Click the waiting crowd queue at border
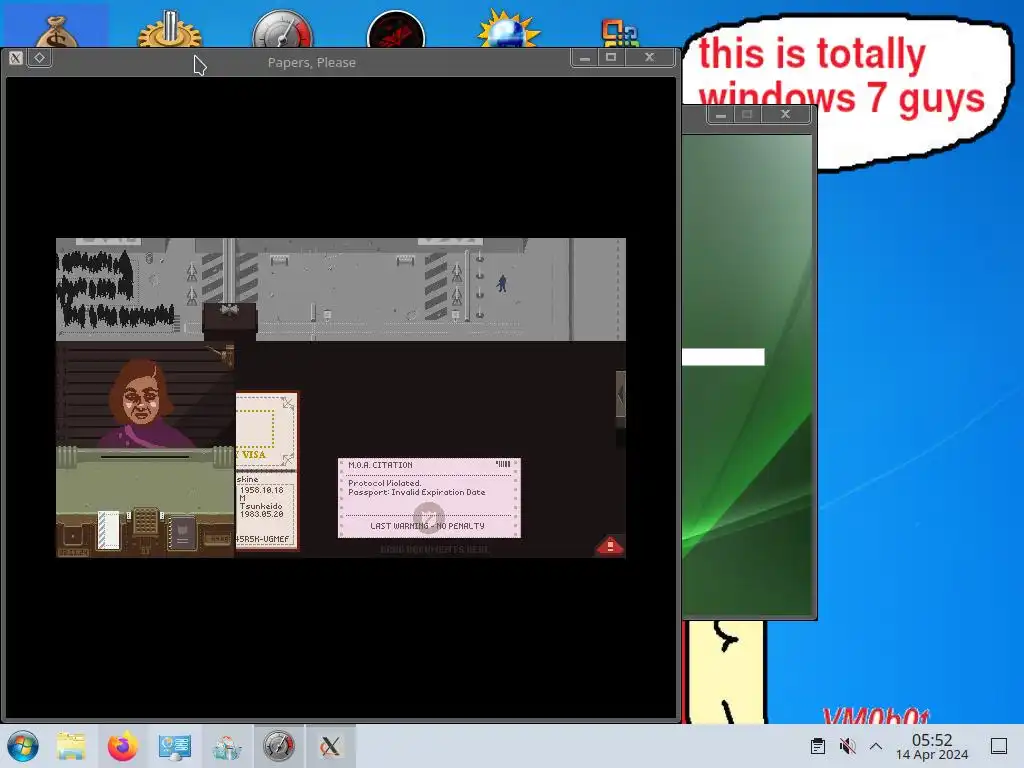The width and height of the screenshot is (1024, 768). [x=114, y=289]
